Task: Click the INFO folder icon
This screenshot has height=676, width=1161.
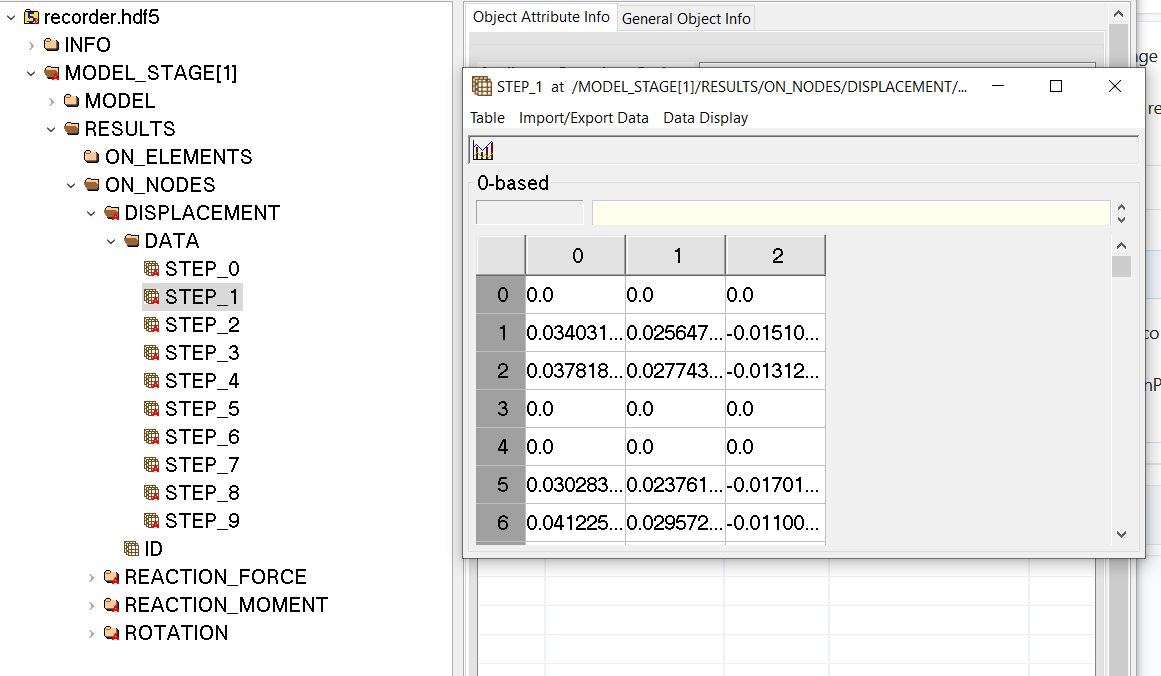Action: [x=50, y=44]
